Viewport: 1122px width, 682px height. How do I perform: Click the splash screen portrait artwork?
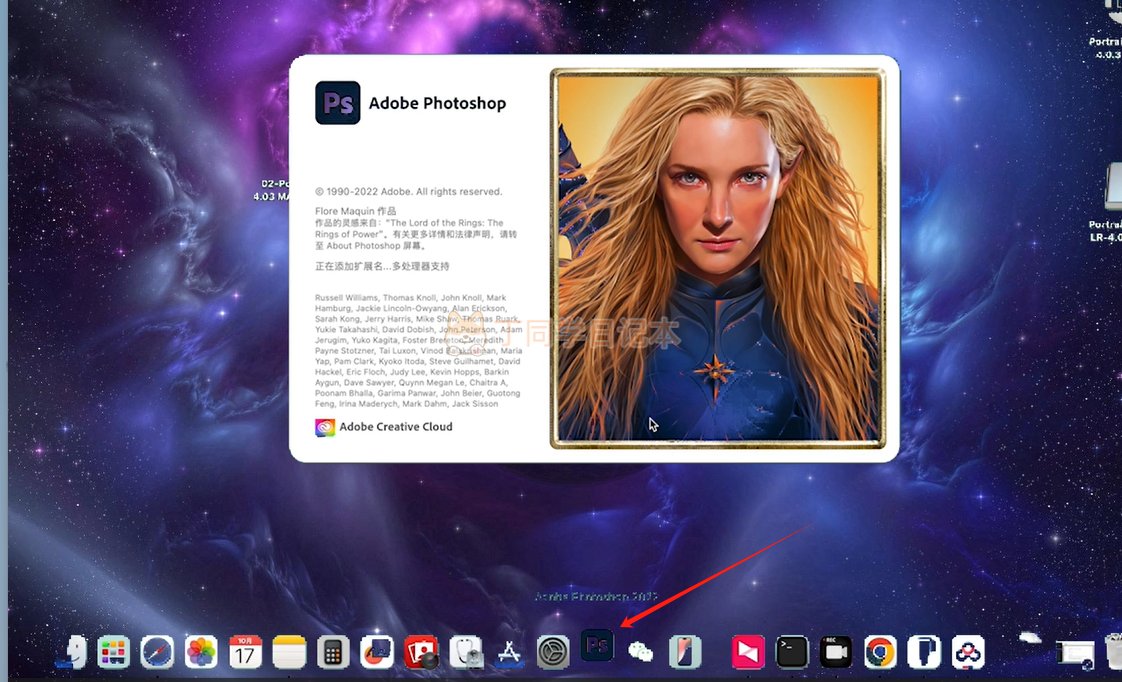click(x=717, y=258)
